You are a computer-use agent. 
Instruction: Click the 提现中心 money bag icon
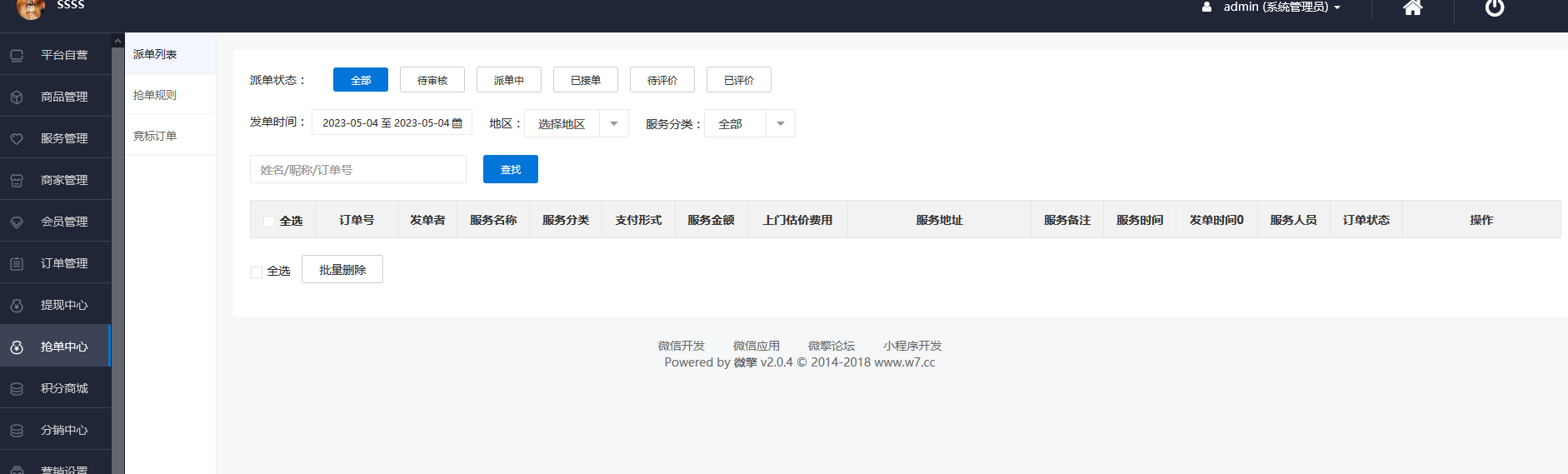pos(17,305)
